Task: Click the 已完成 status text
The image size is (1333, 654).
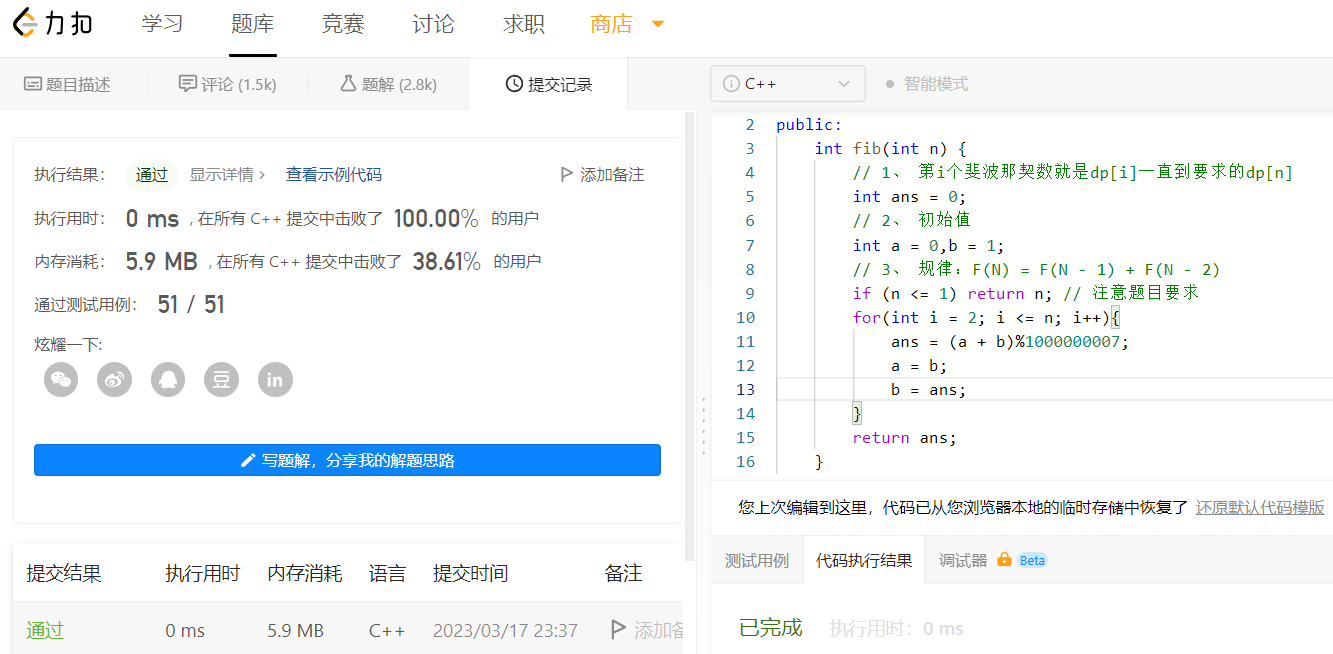Action: point(771,628)
